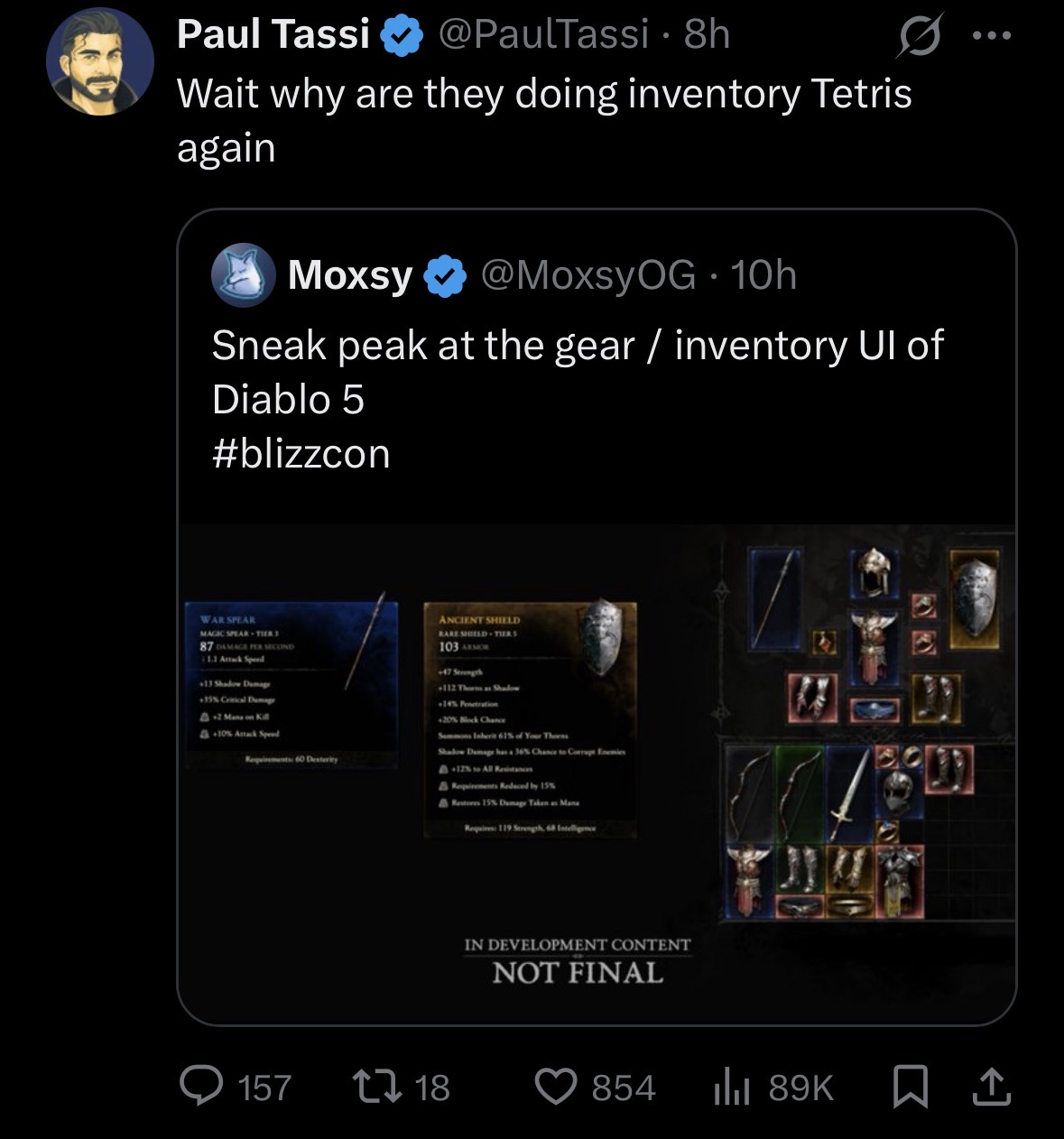Open view analytics bar chart icon
1064x1139 pixels.
click(732, 1086)
